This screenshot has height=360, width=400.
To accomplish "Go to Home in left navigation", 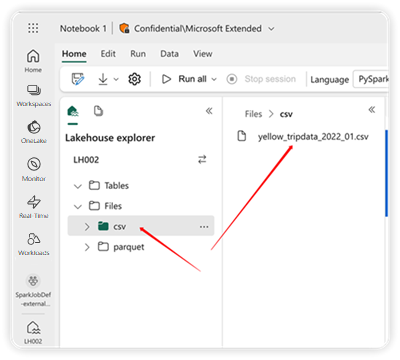I will click(x=33, y=60).
